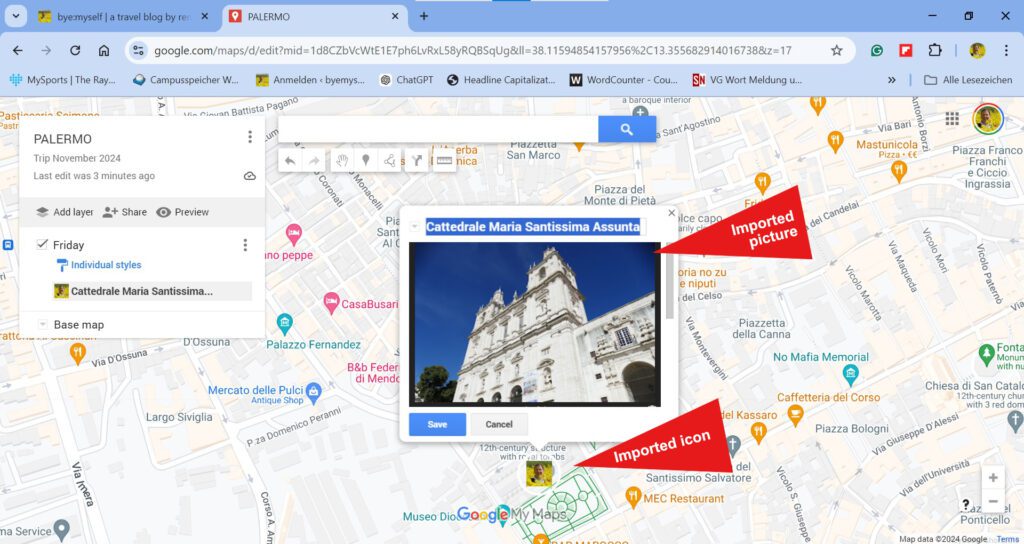Close the PALERMO tab

[394, 16]
